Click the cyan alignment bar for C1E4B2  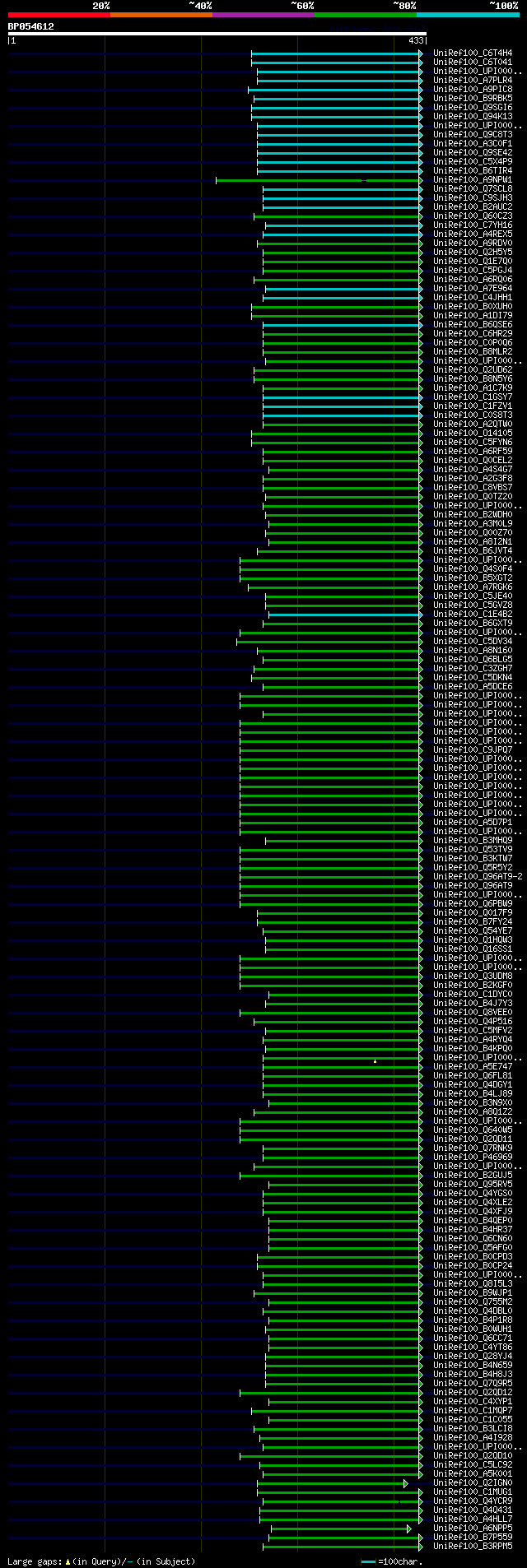pos(345,614)
